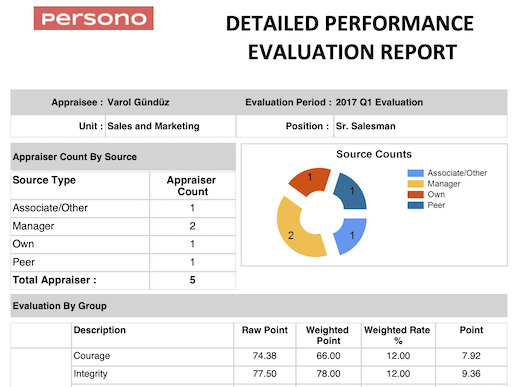Click the yellow Manager legend swatch

click(x=415, y=184)
